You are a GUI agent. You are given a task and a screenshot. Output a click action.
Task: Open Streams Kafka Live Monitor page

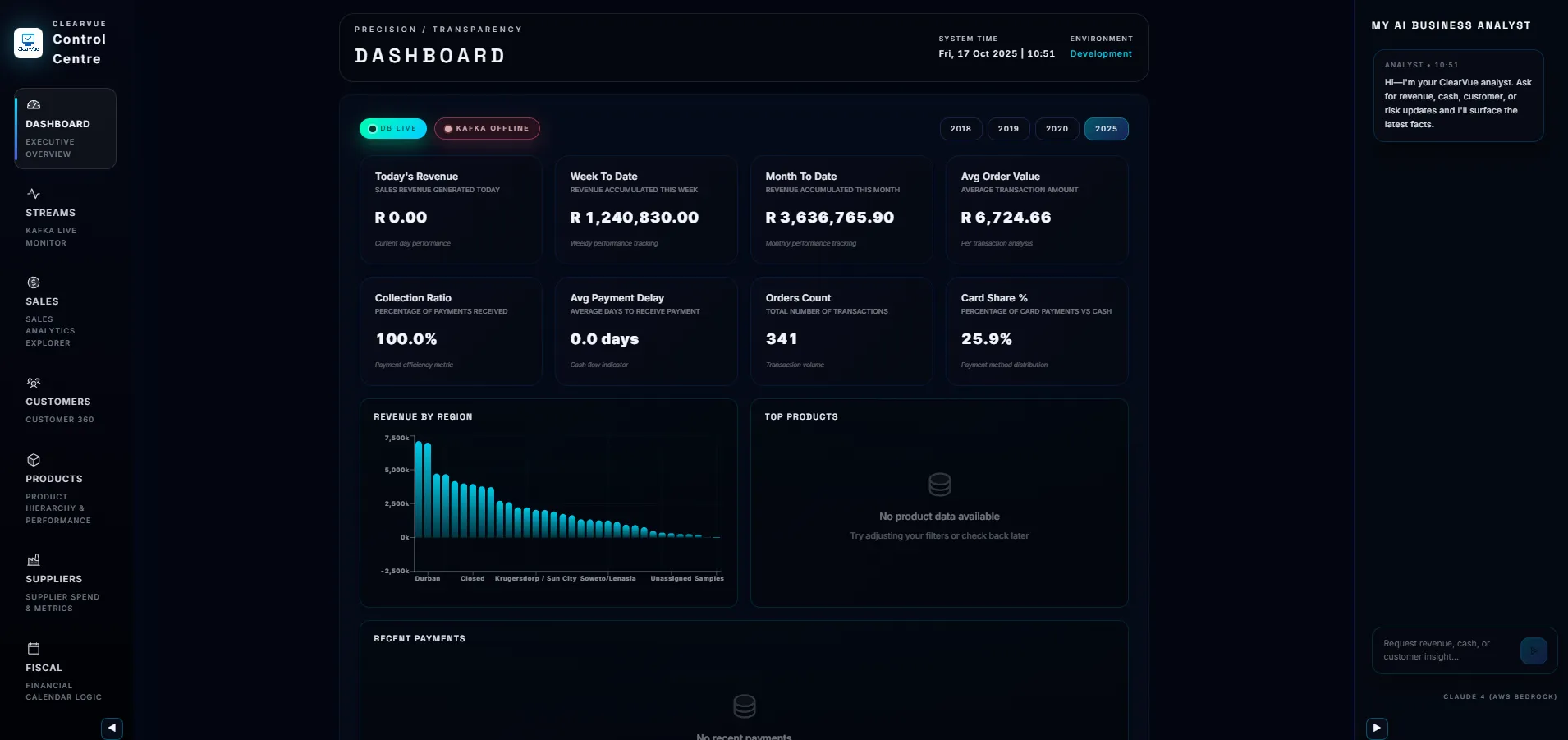tap(65, 218)
